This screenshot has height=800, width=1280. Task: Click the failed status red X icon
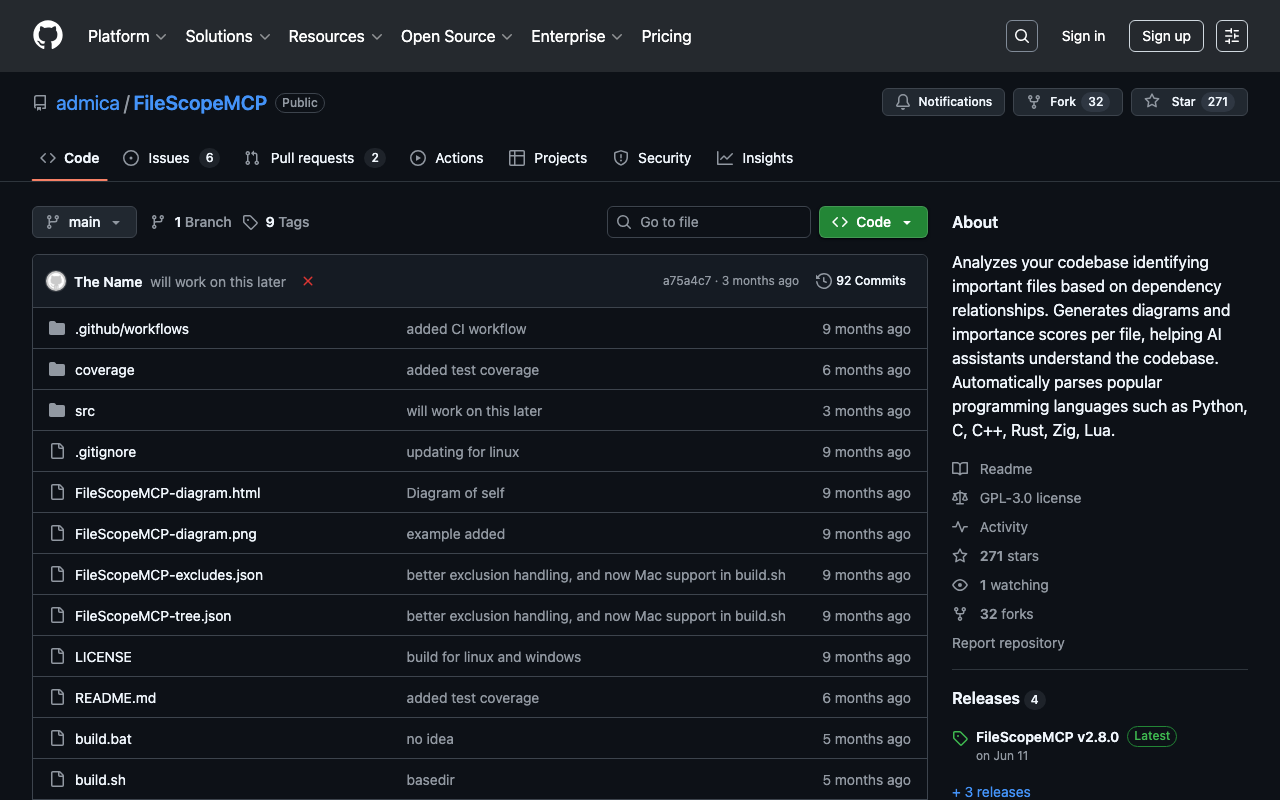coord(308,282)
